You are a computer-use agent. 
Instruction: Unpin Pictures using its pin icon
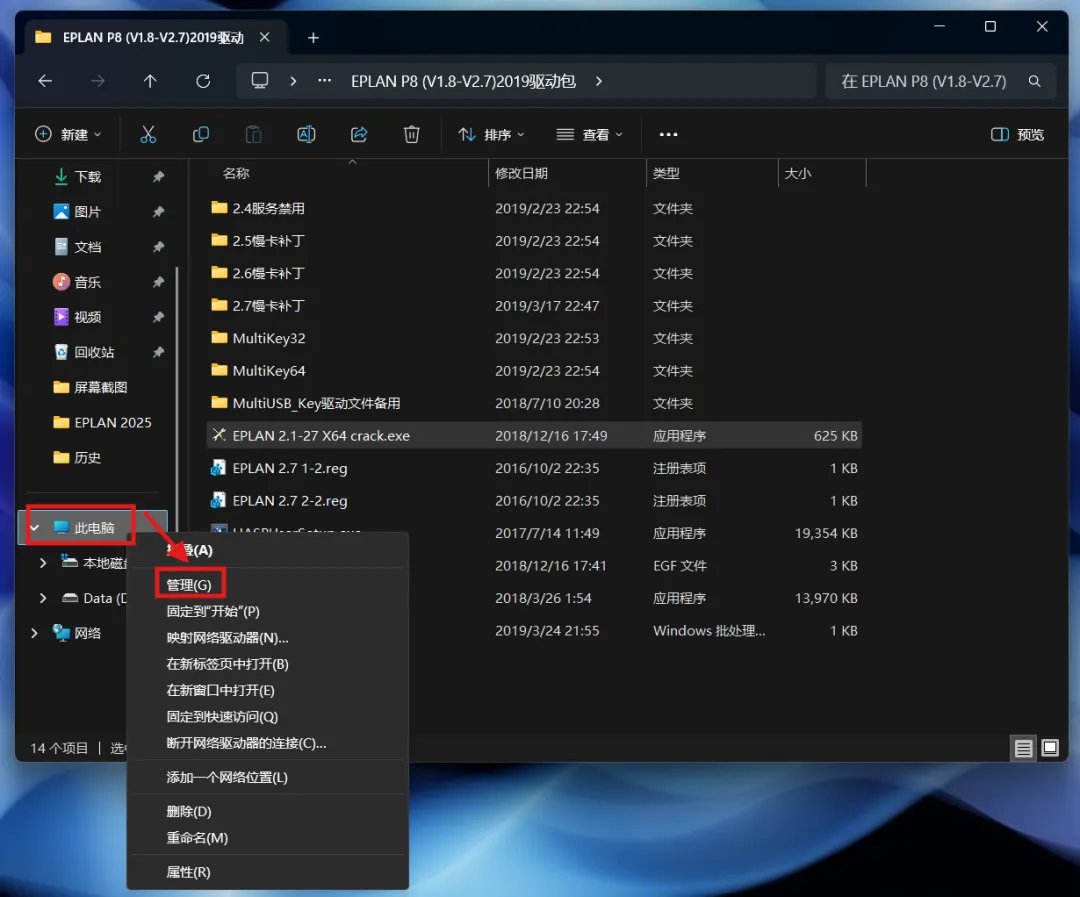(158, 212)
